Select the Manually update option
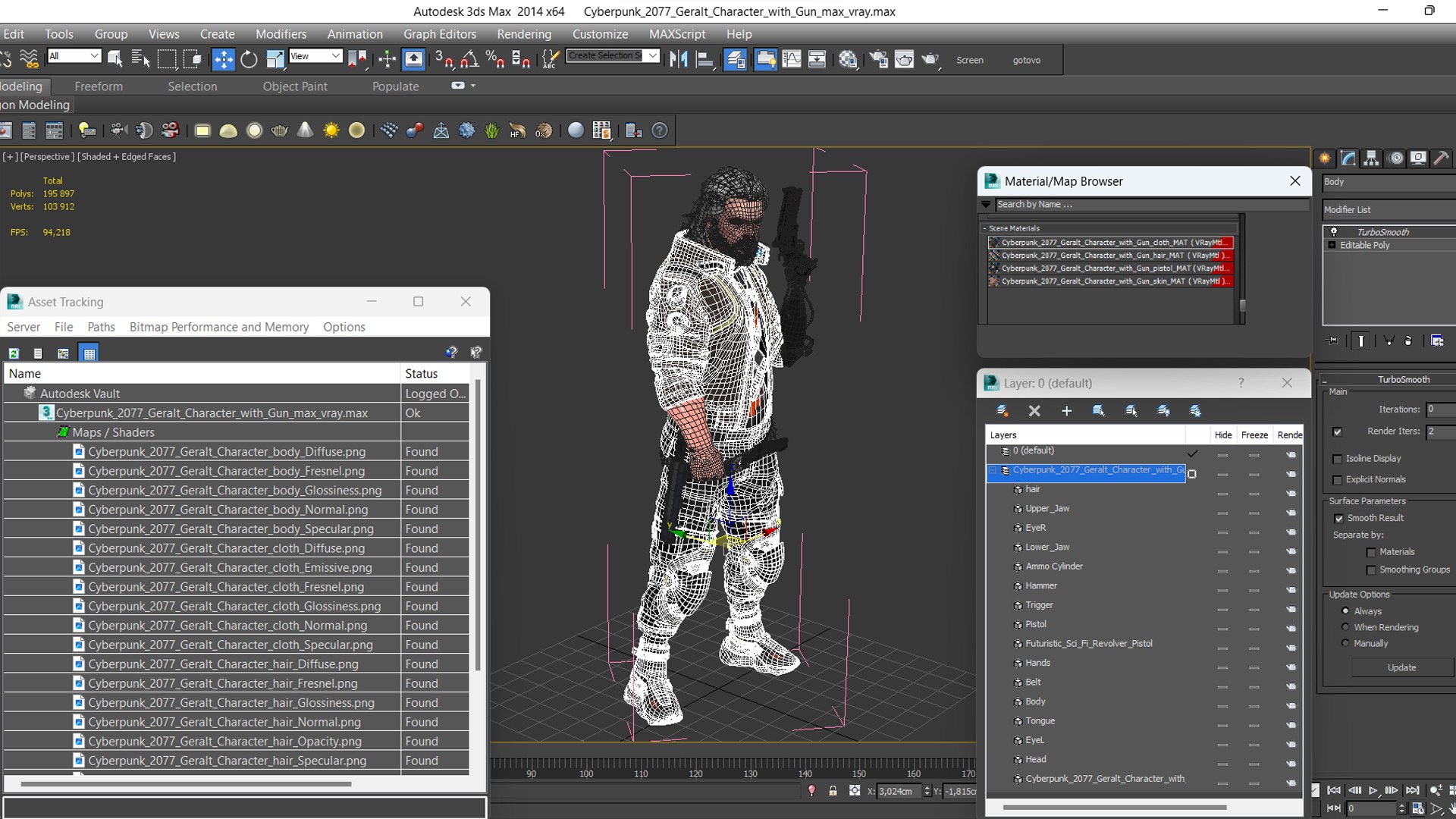The height and width of the screenshot is (819, 1456). (x=1345, y=643)
